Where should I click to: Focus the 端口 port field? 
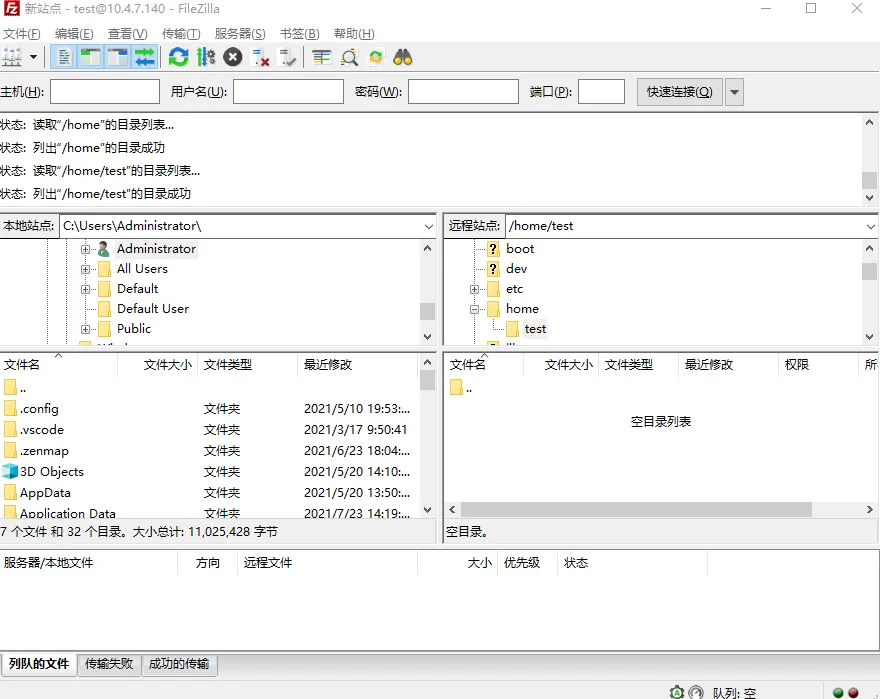pos(601,92)
